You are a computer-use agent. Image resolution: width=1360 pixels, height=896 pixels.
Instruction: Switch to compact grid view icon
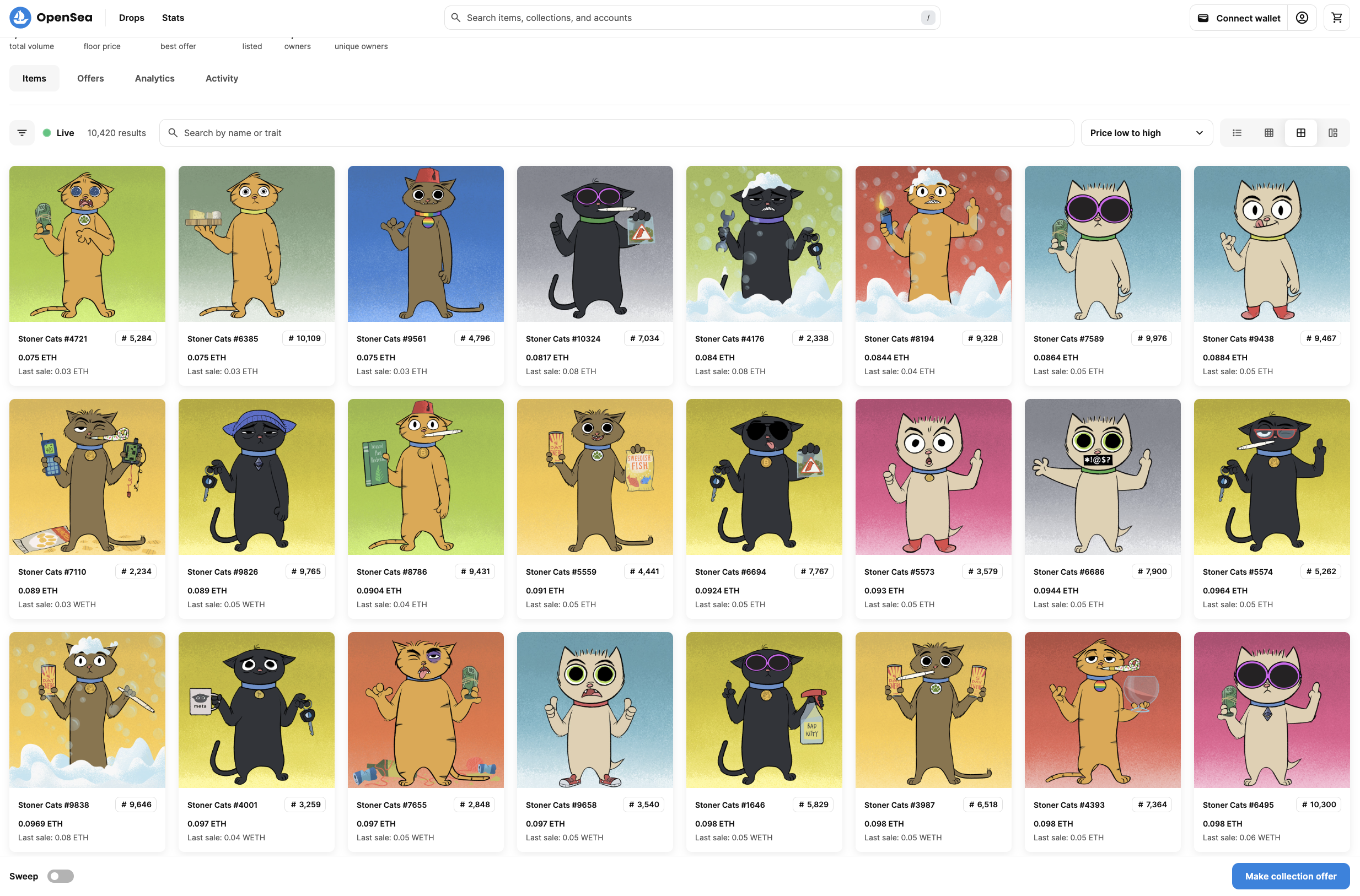pyautogui.click(x=1268, y=133)
